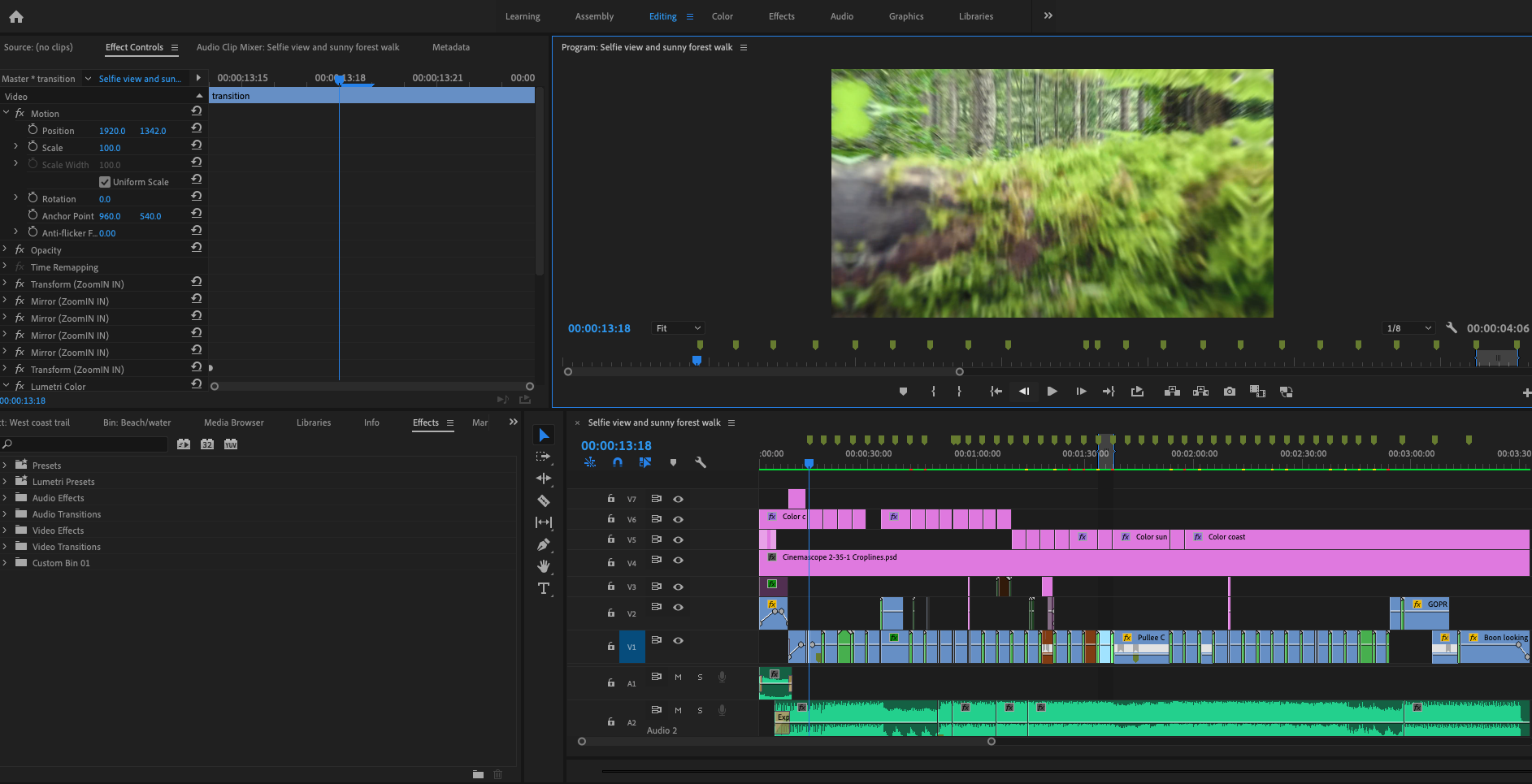Switch to the Metadata tab
The width and height of the screenshot is (1532, 784).
coord(451,46)
